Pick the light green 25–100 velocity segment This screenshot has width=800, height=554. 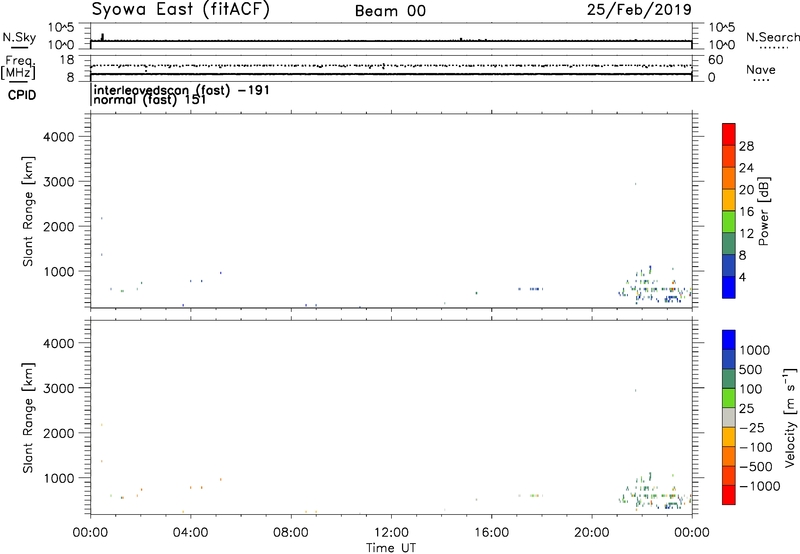(x=729, y=398)
